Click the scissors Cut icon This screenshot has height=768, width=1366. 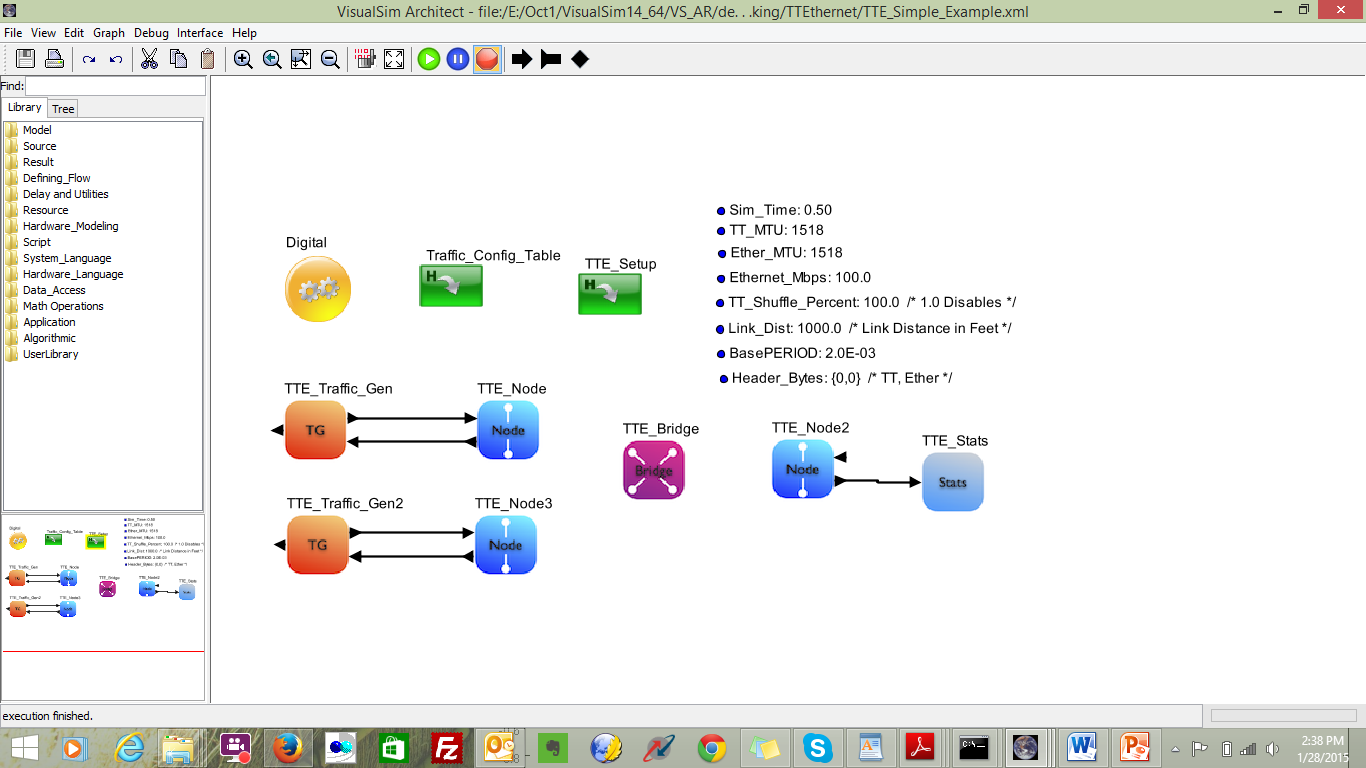[x=149, y=59]
